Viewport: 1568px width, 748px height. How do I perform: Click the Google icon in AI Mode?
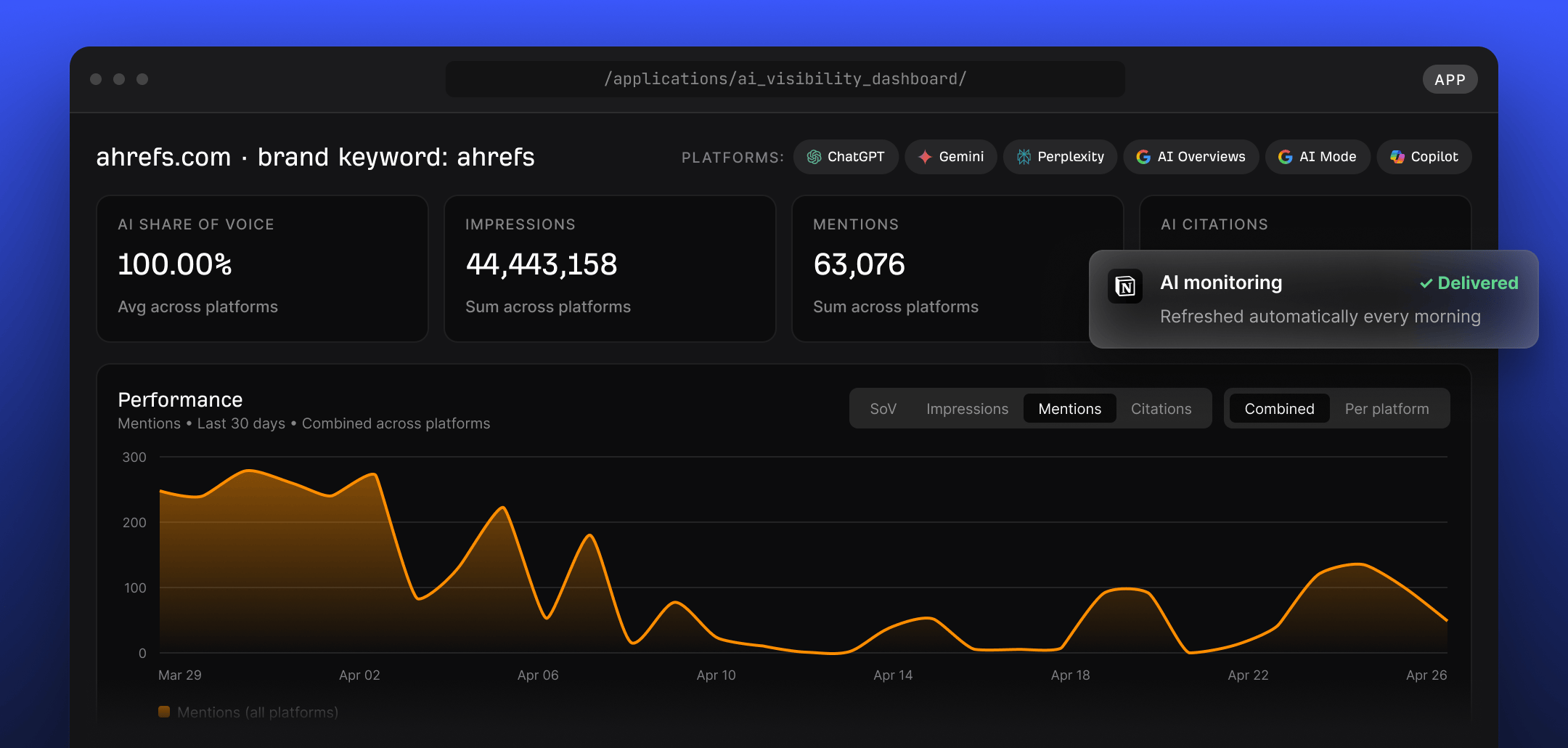coord(1285,157)
